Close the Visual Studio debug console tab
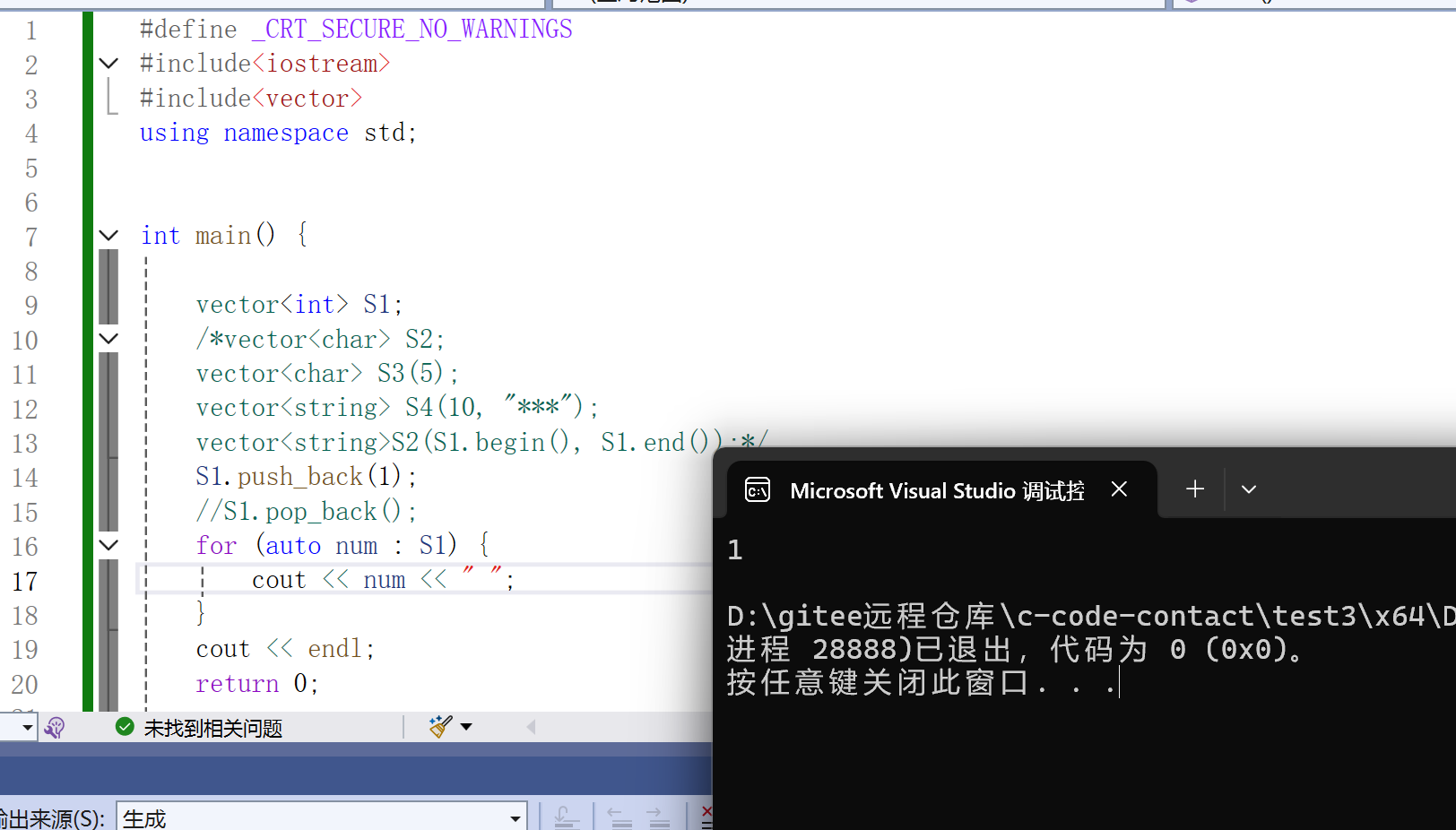Image resolution: width=1456 pixels, height=830 pixels. pos(1119,489)
